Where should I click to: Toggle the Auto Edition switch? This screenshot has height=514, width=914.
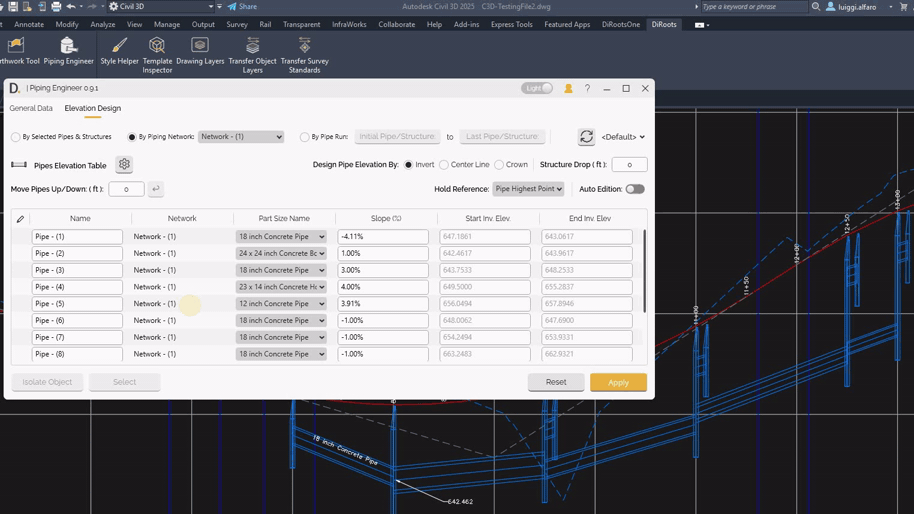pyautogui.click(x=635, y=189)
